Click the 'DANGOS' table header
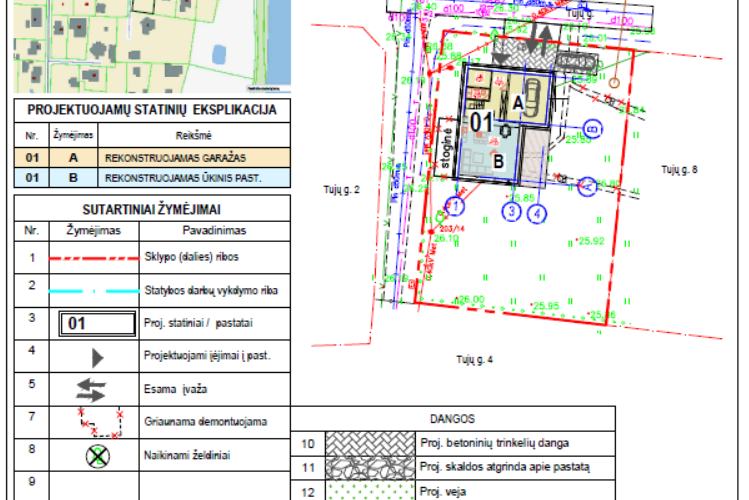Screen dimensions: 749x500 (452, 419)
